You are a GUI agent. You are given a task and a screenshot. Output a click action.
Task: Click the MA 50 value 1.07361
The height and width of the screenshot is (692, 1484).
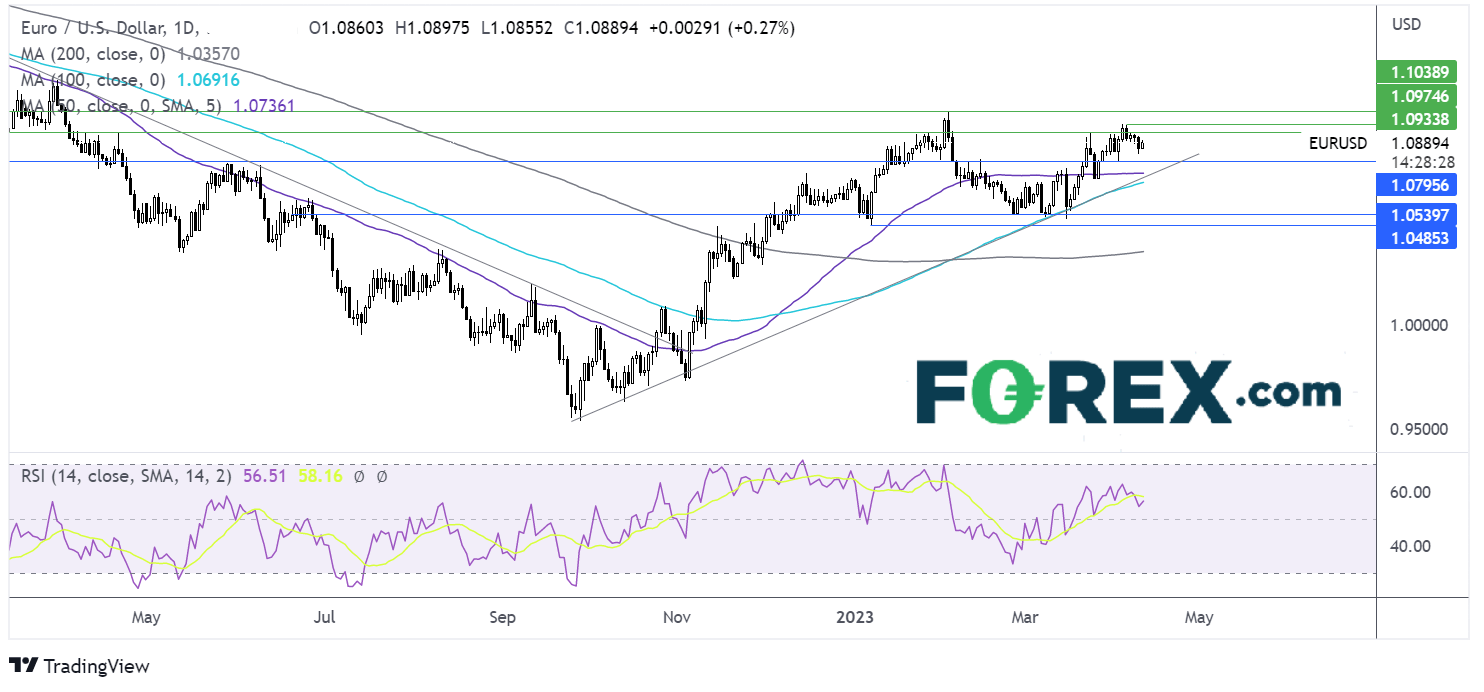point(264,105)
